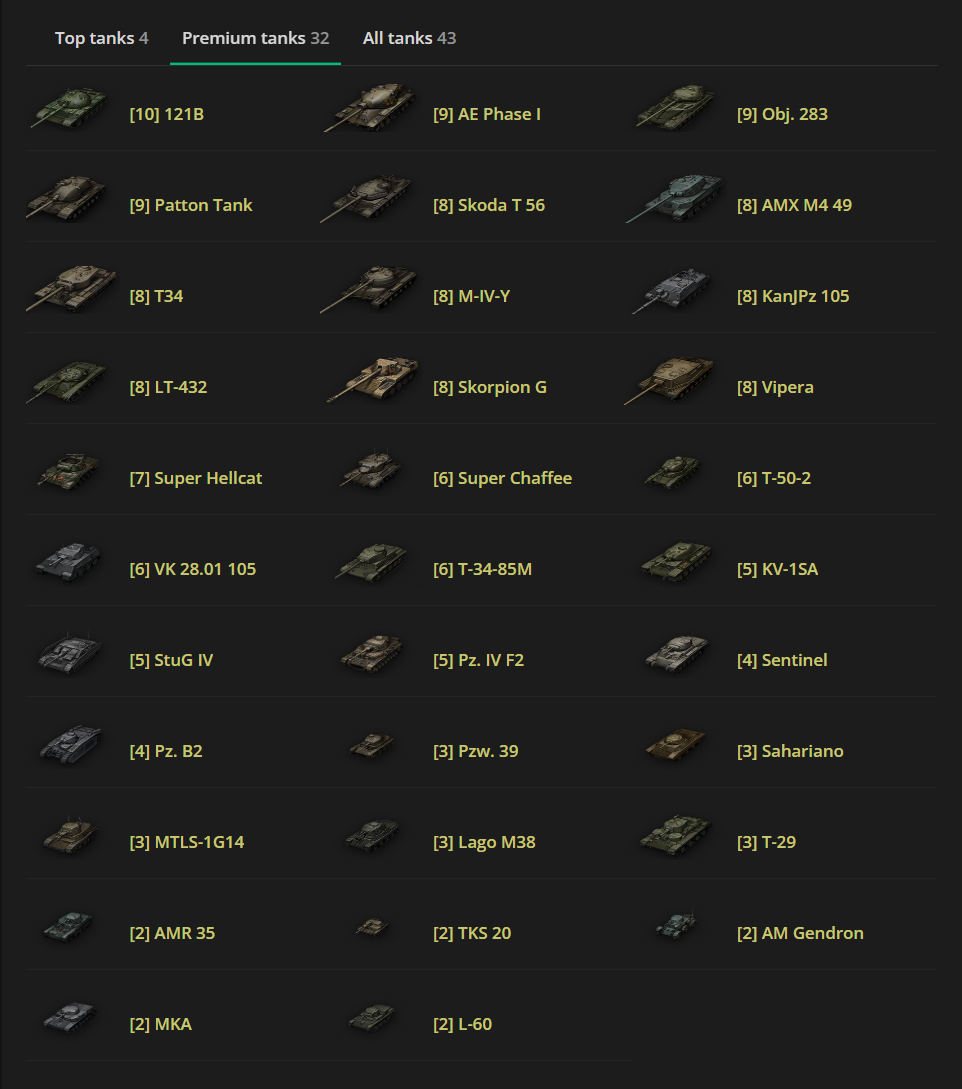The width and height of the screenshot is (962, 1089).
Task: Select the AM Gendron vehicle icon
Action: pos(676,925)
